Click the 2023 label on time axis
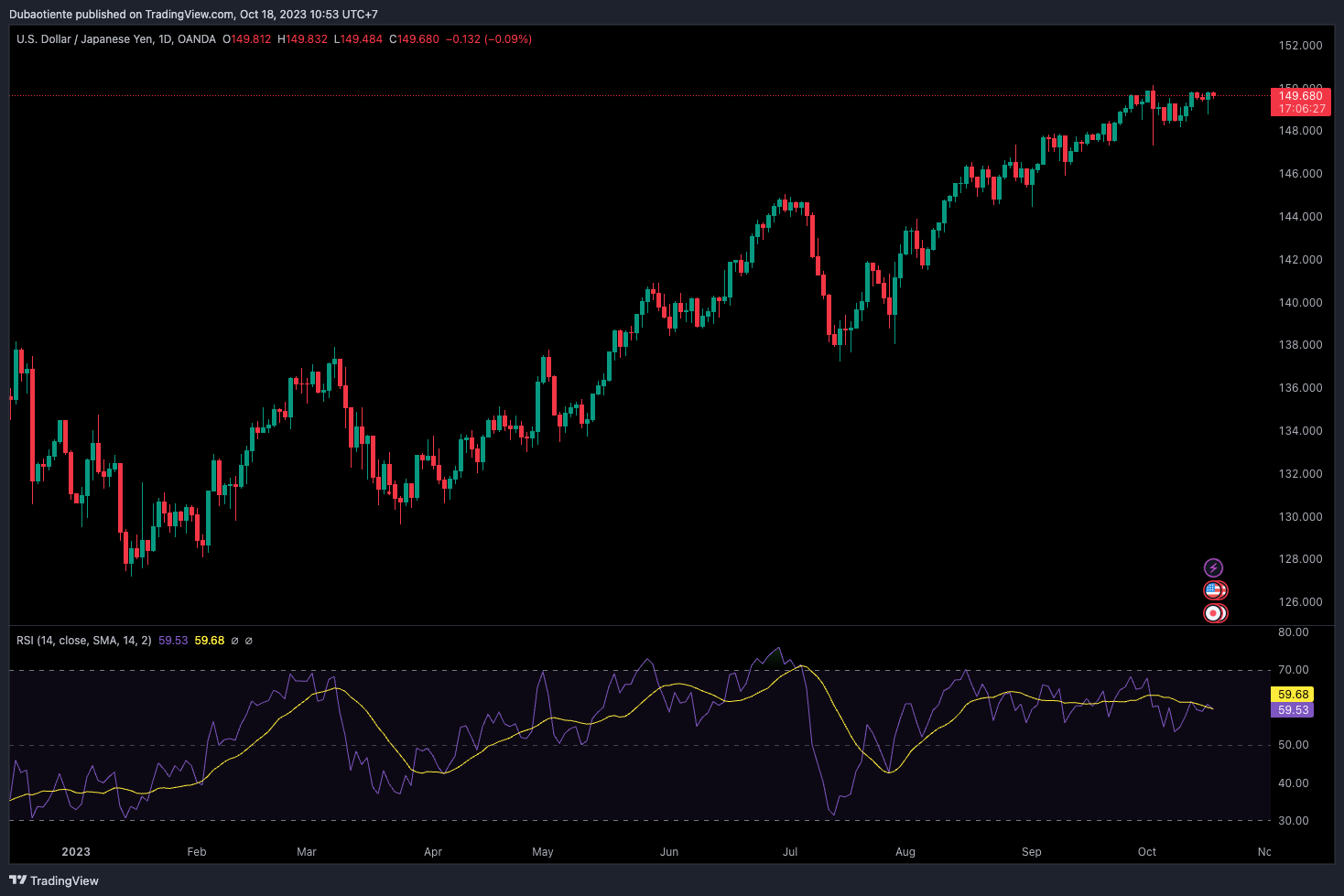The image size is (1344, 896). pos(76,852)
